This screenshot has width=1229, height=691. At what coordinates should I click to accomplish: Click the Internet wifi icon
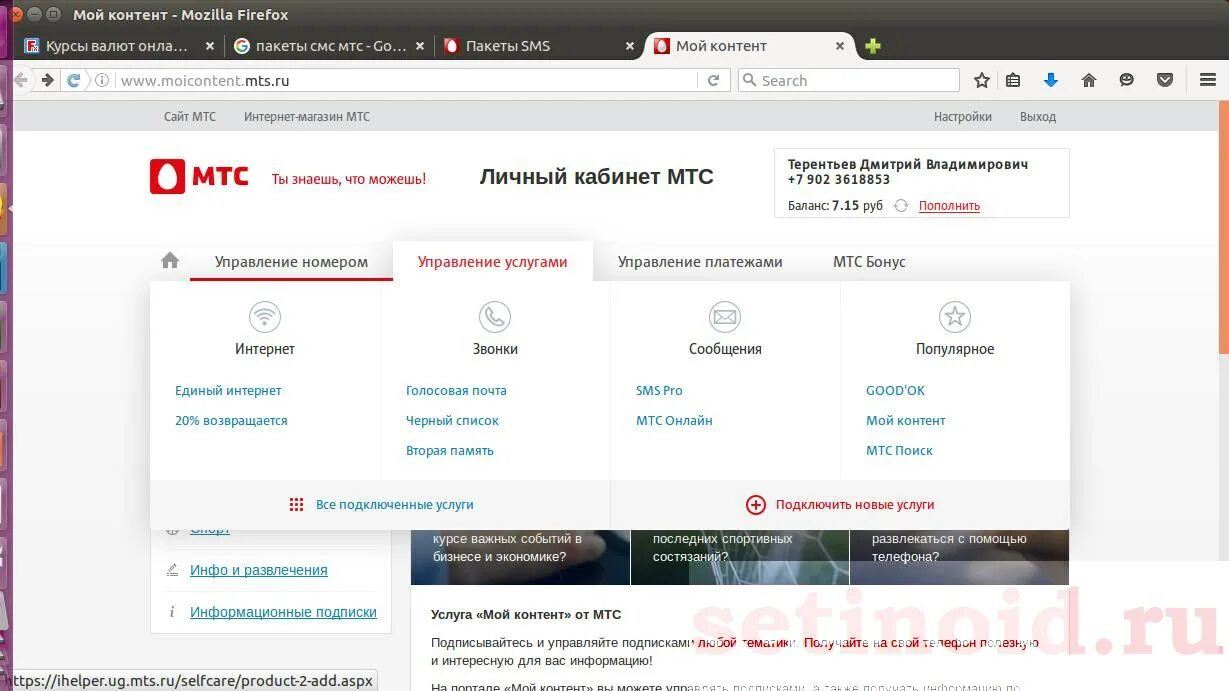click(265, 317)
